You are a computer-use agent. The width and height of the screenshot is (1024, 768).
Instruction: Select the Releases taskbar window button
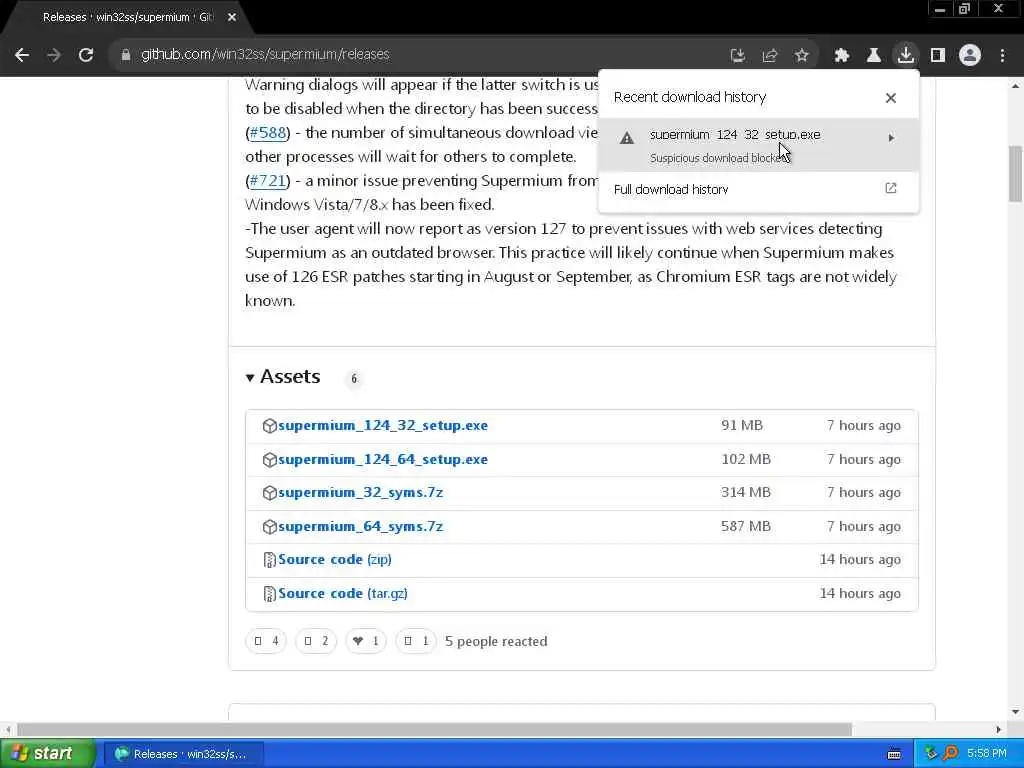pos(184,754)
